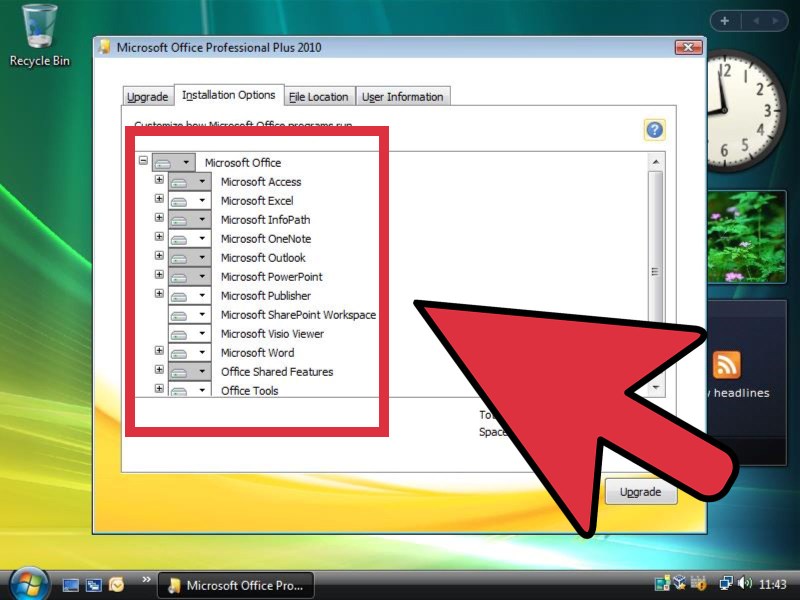This screenshot has height=600, width=800.
Task: Select the Microsoft OneNote tree label
Action: pos(266,239)
